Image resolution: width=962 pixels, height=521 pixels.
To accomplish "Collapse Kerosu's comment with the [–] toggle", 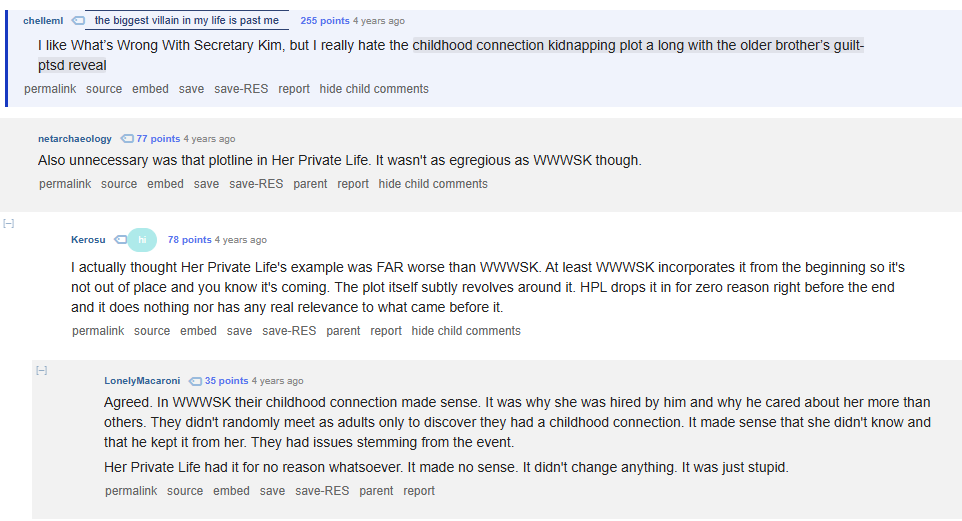I will 9,223.
